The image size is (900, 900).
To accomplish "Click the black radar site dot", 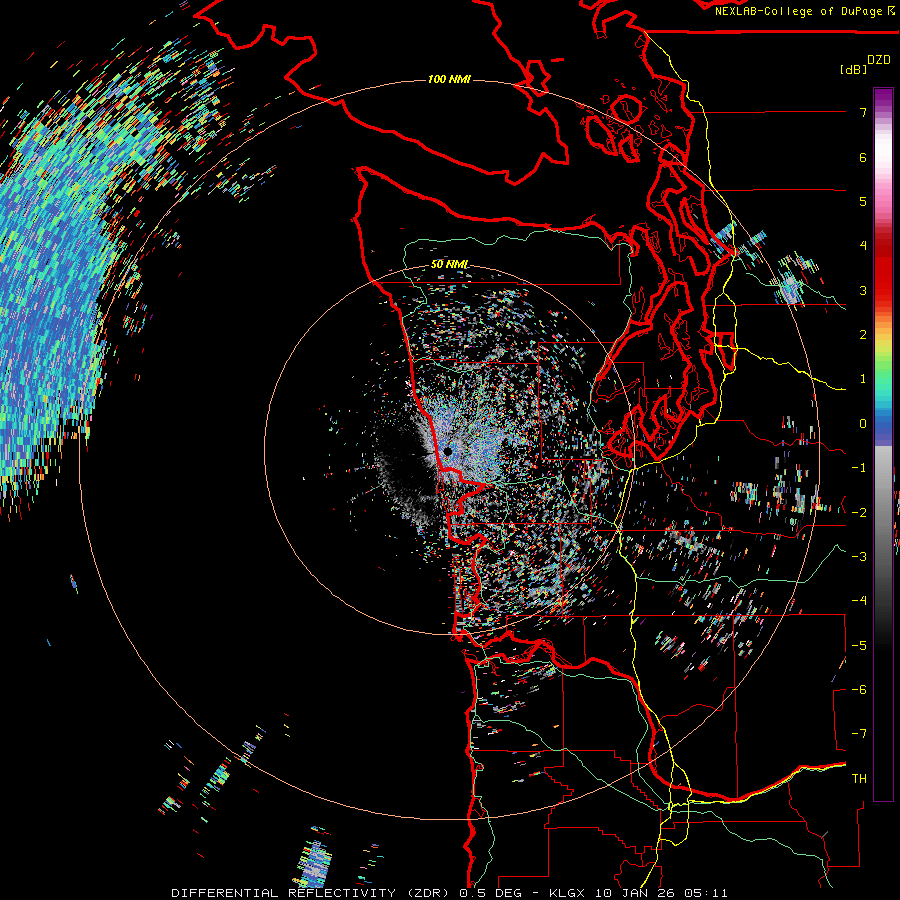I will coord(448,452).
